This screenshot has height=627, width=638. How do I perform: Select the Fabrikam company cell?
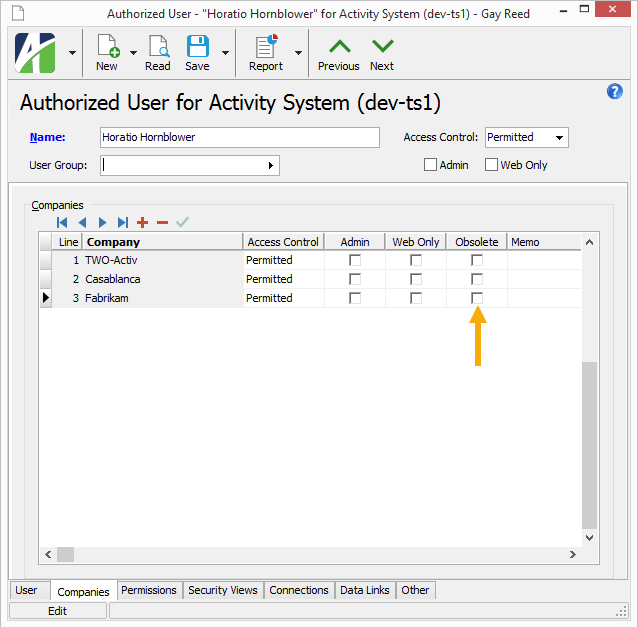[163, 298]
